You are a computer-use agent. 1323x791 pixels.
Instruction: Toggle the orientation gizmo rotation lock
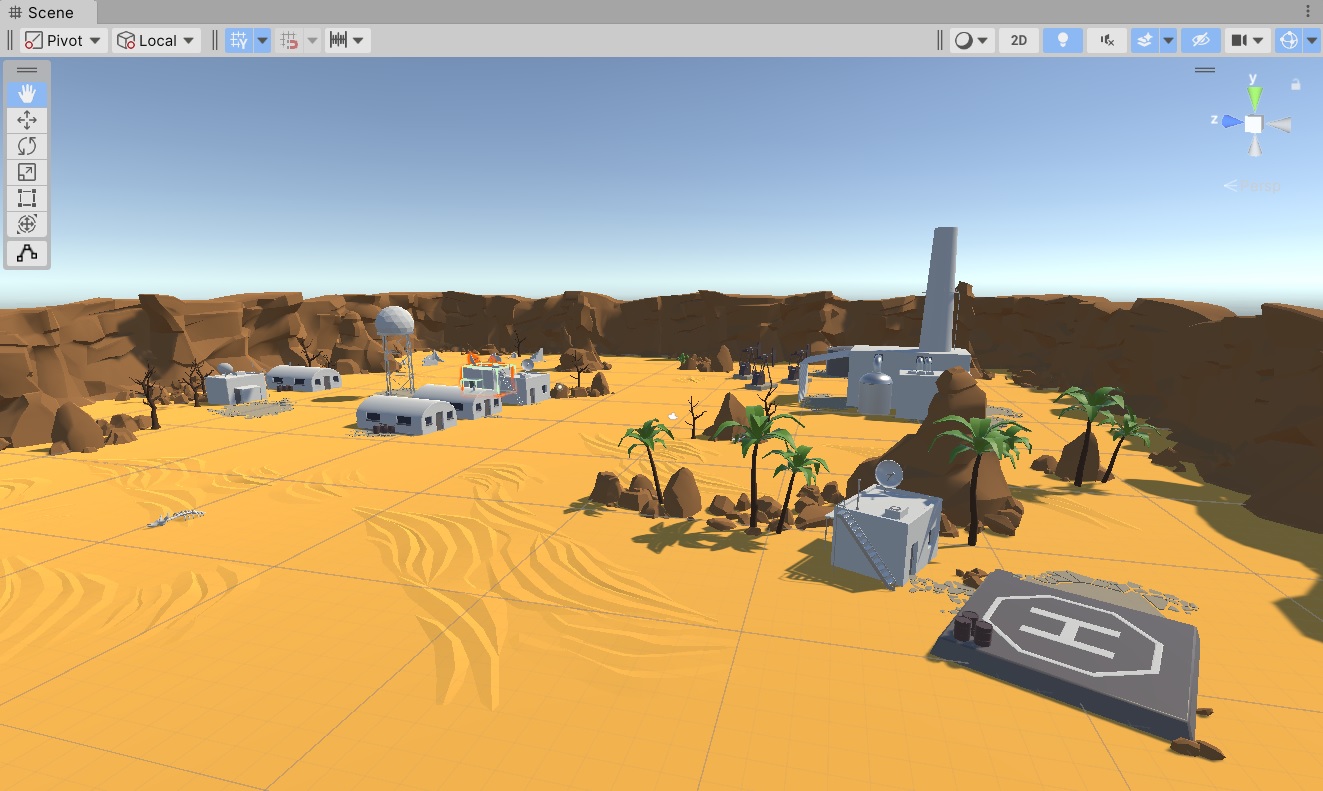click(1296, 85)
